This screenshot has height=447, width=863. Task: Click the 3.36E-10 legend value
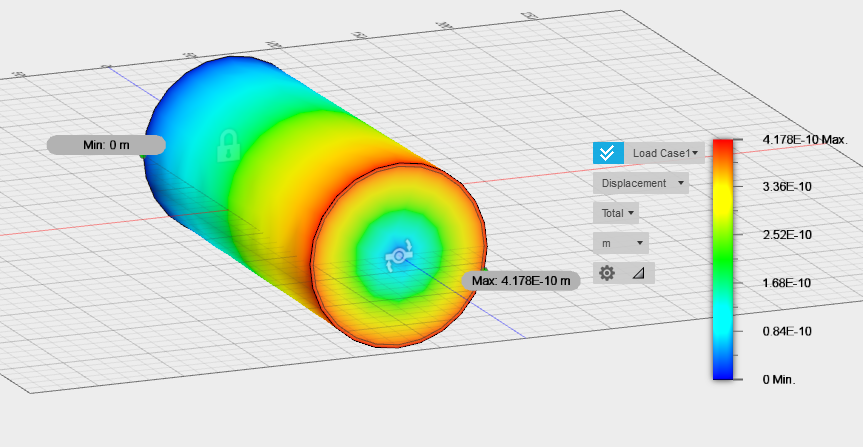coord(786,187)
